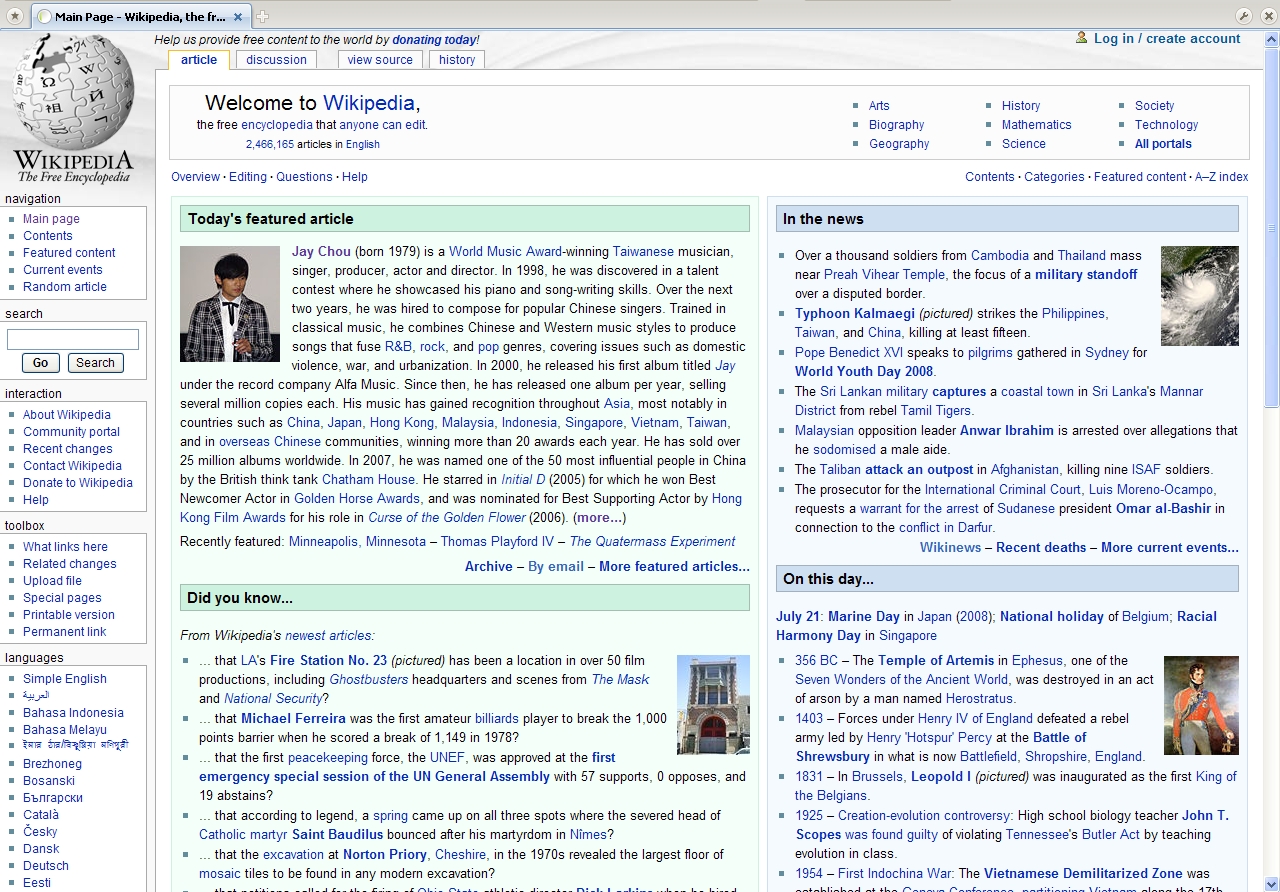Open Special pages link

62,598
